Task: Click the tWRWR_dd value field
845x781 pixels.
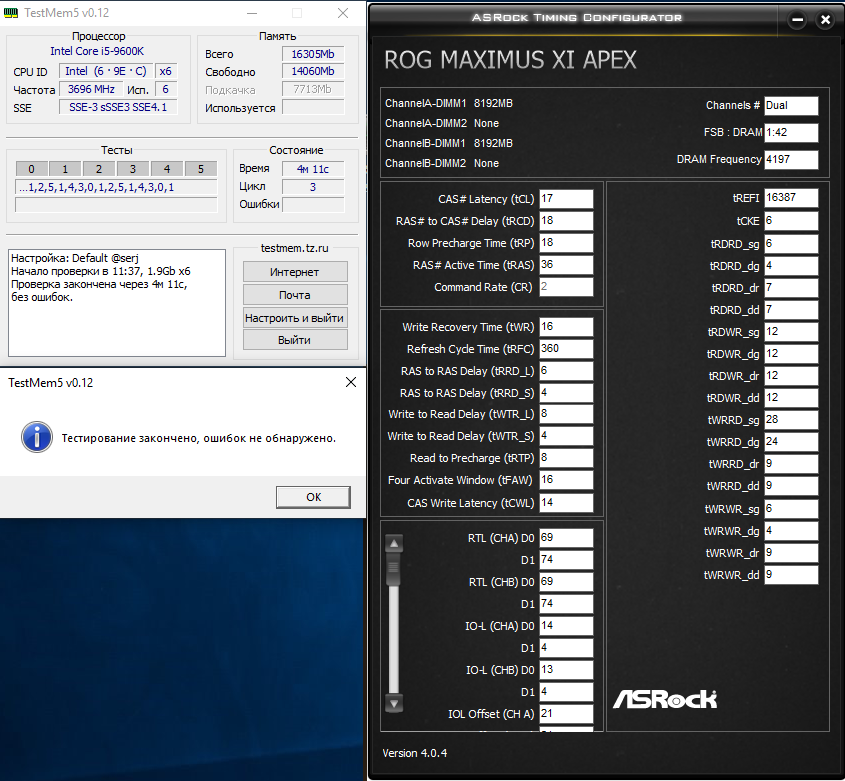Action: 791,575
